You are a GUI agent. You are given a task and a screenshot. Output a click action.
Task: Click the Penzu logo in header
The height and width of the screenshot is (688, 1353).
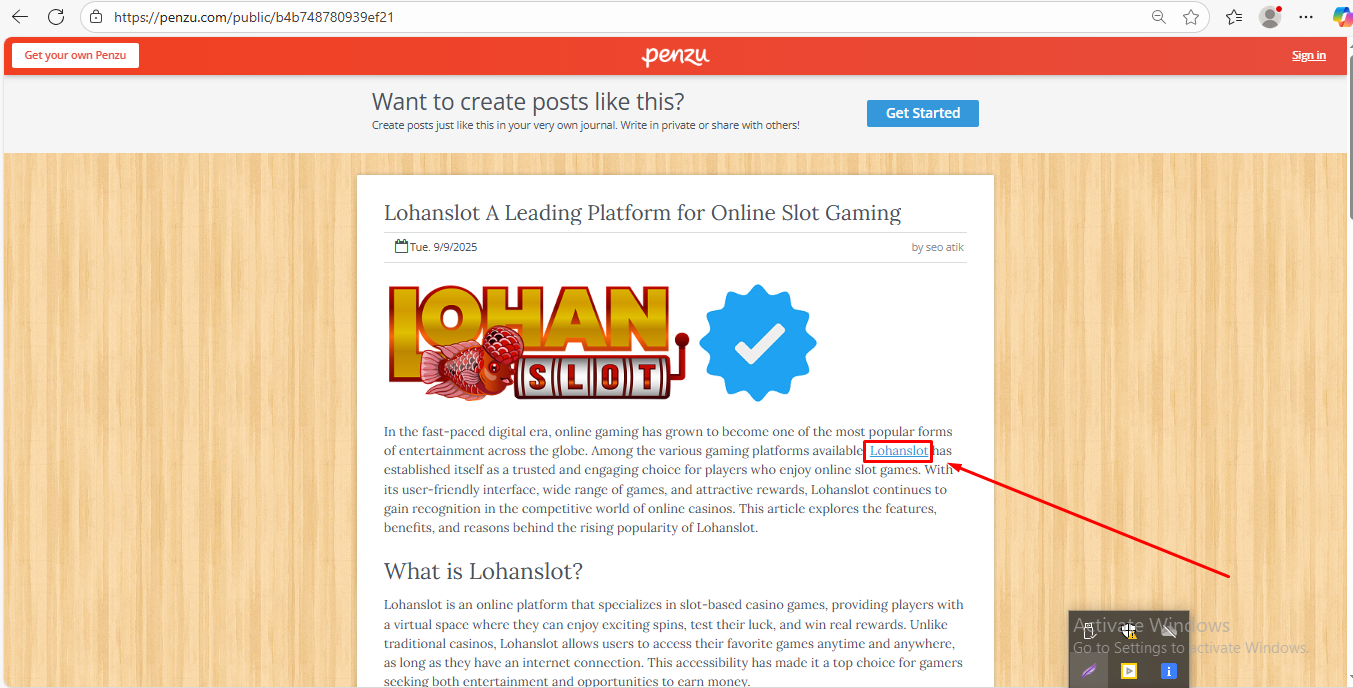[x=676, y=56]
